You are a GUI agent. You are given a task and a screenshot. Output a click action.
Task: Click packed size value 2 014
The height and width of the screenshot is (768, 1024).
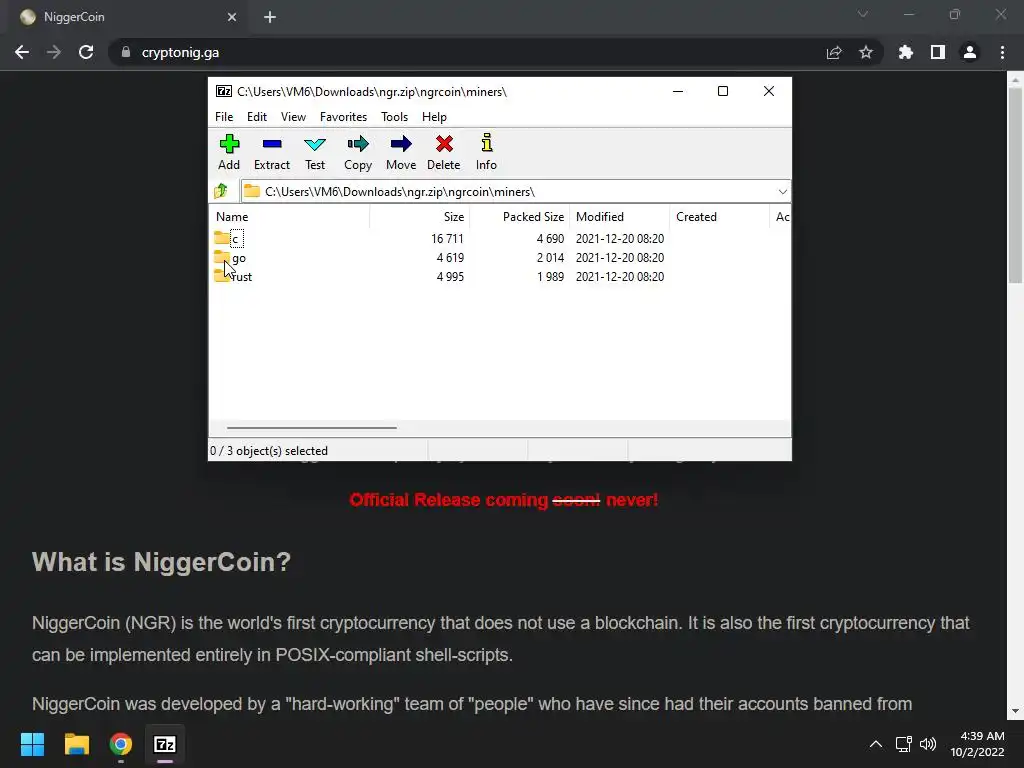(550, 258)
